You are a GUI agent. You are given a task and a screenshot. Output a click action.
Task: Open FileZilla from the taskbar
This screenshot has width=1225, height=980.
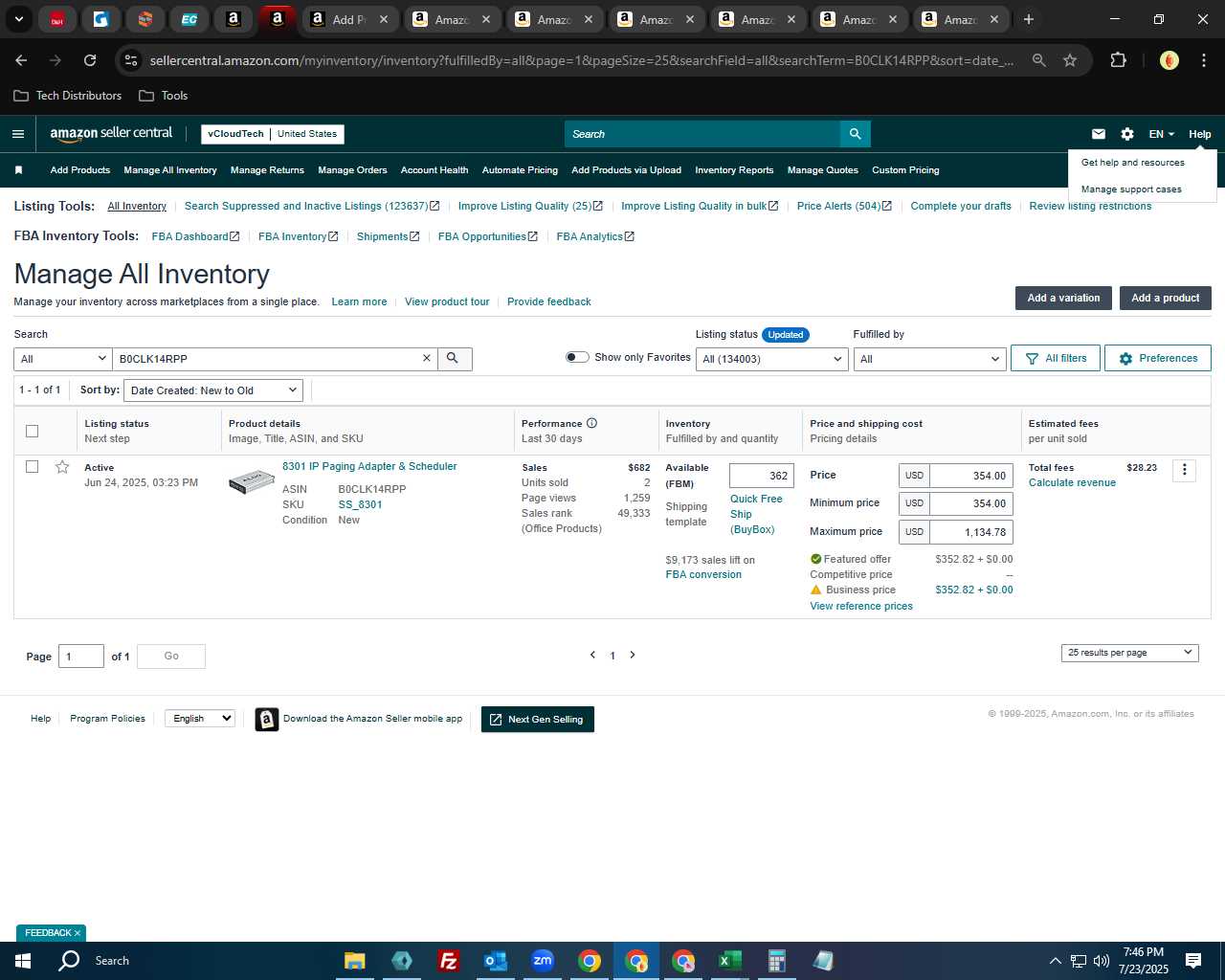coord(448,961)
